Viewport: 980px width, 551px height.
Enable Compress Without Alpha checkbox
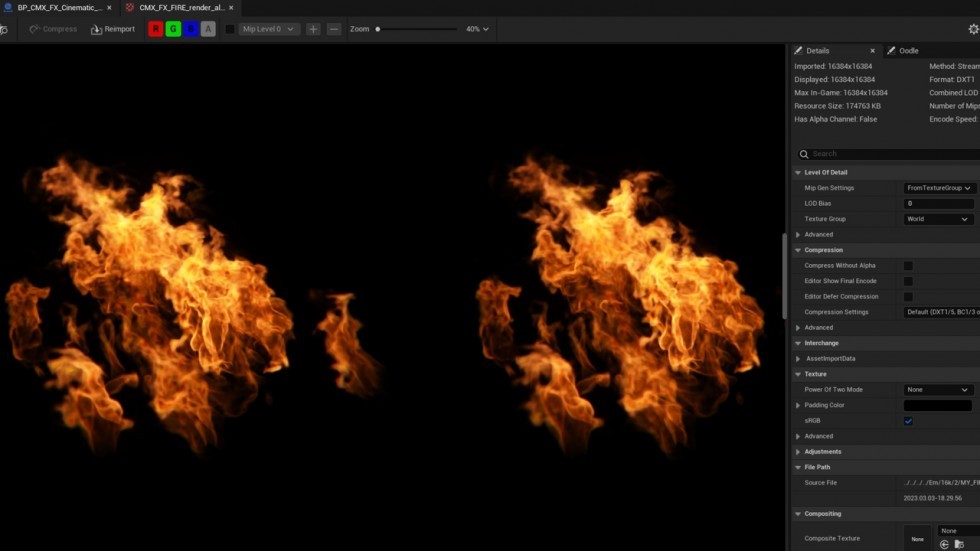tap(908, 266)
